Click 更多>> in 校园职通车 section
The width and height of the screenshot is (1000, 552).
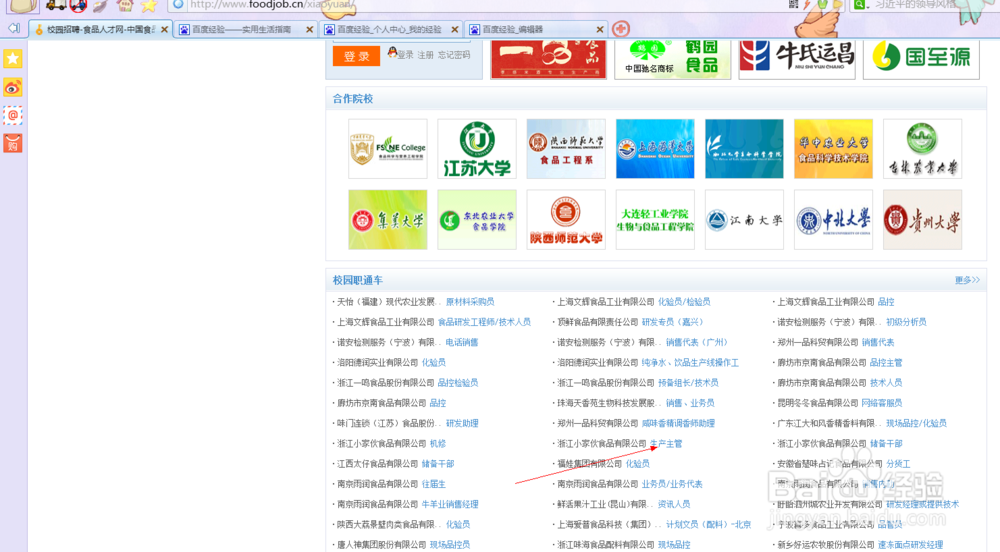967,280
